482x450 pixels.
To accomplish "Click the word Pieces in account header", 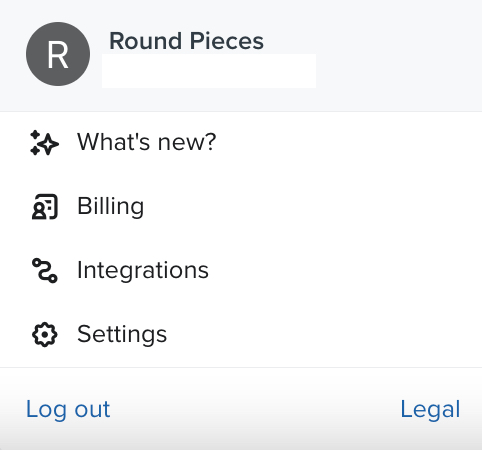I will [227, 41].
